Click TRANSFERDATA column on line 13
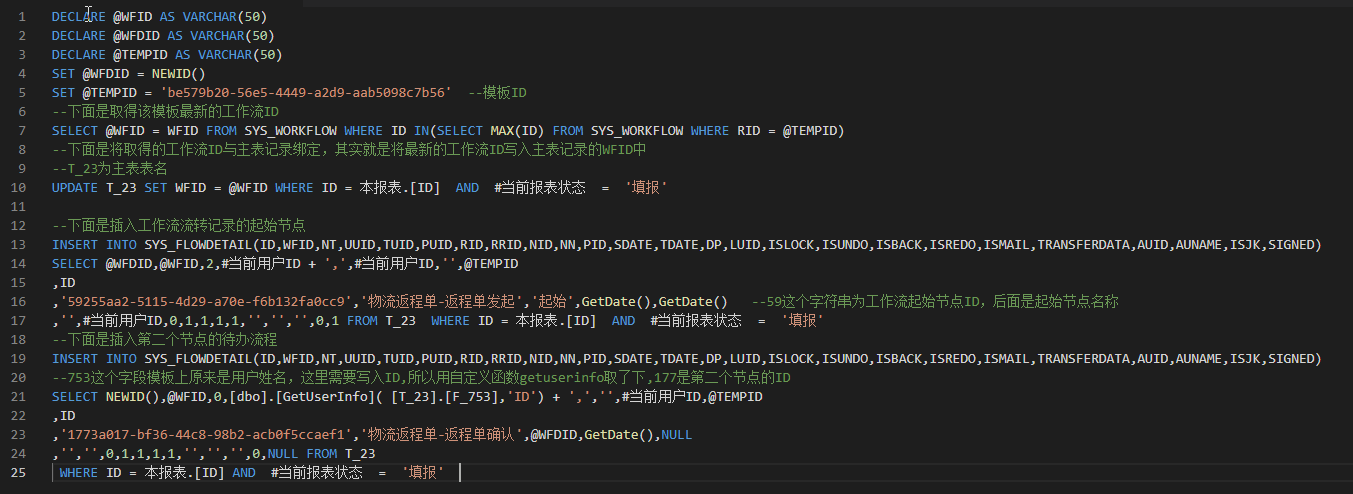 click(1086, 245)
